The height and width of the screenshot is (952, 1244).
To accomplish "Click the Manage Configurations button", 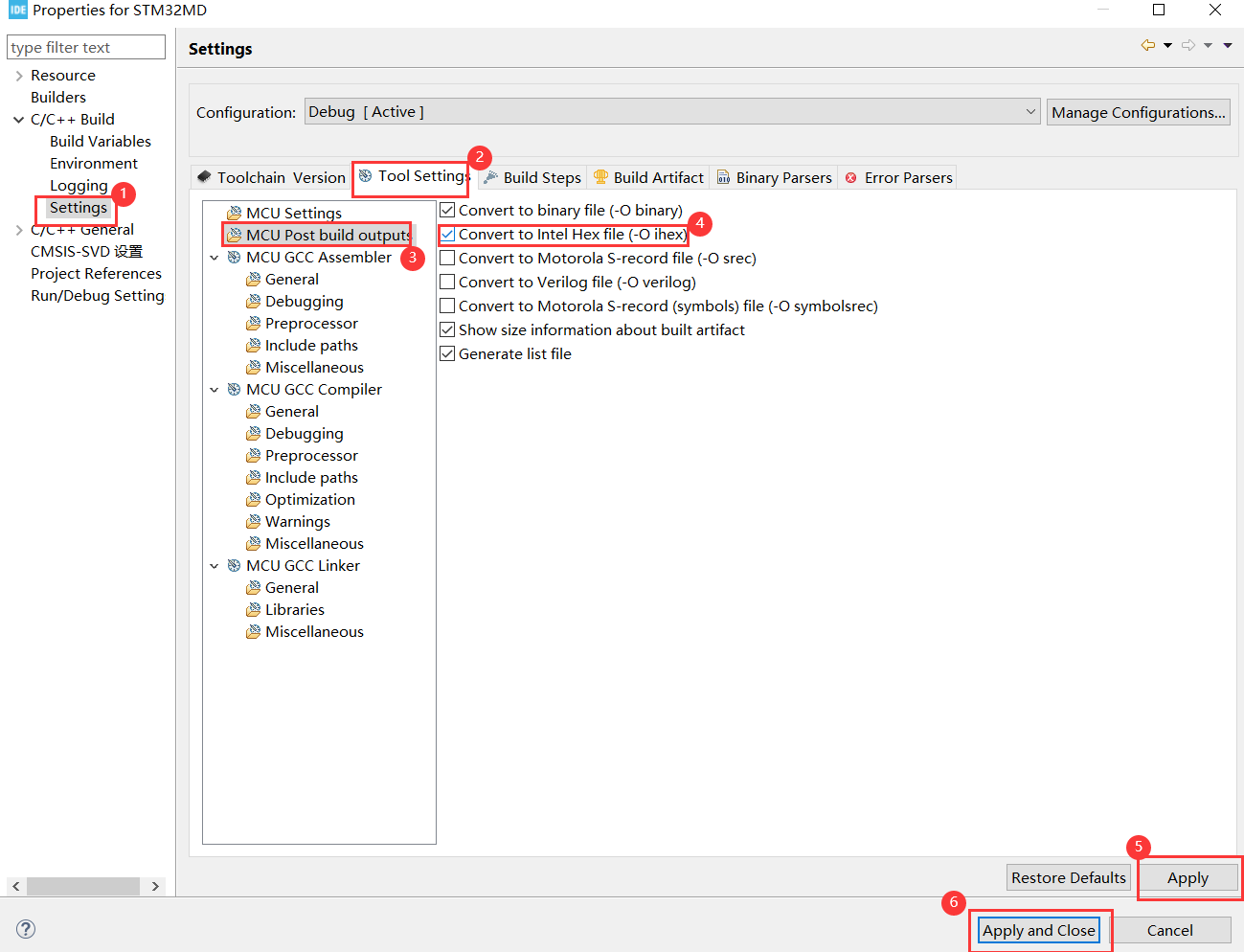I will [1139, 112].
